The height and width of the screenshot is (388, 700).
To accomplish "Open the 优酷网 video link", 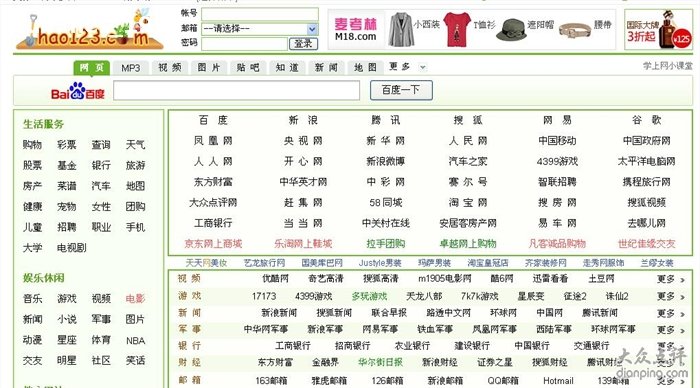I will click(275, 279).
